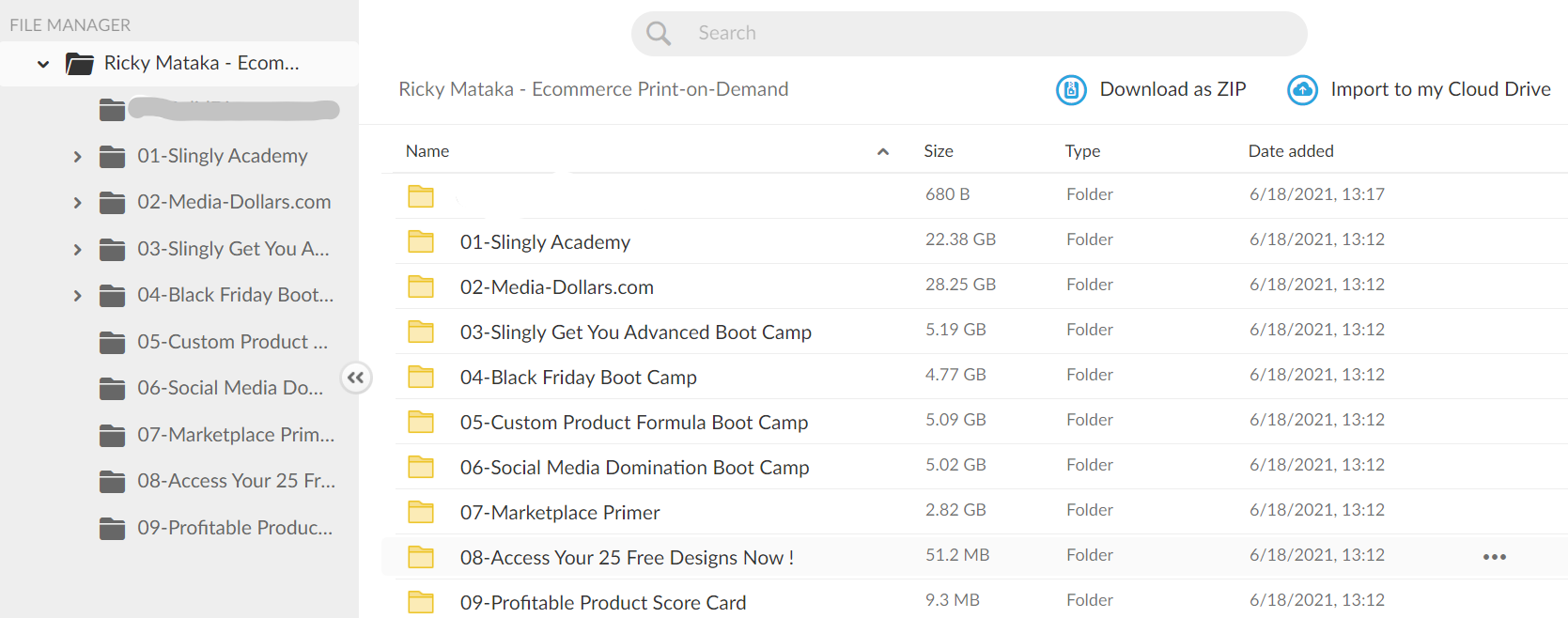Image resolution: width=1568 pixels, height=618 pixels.
Task: Select 02-Media-Dollars.com folder icon in sidebar
Action: point(113,203)
